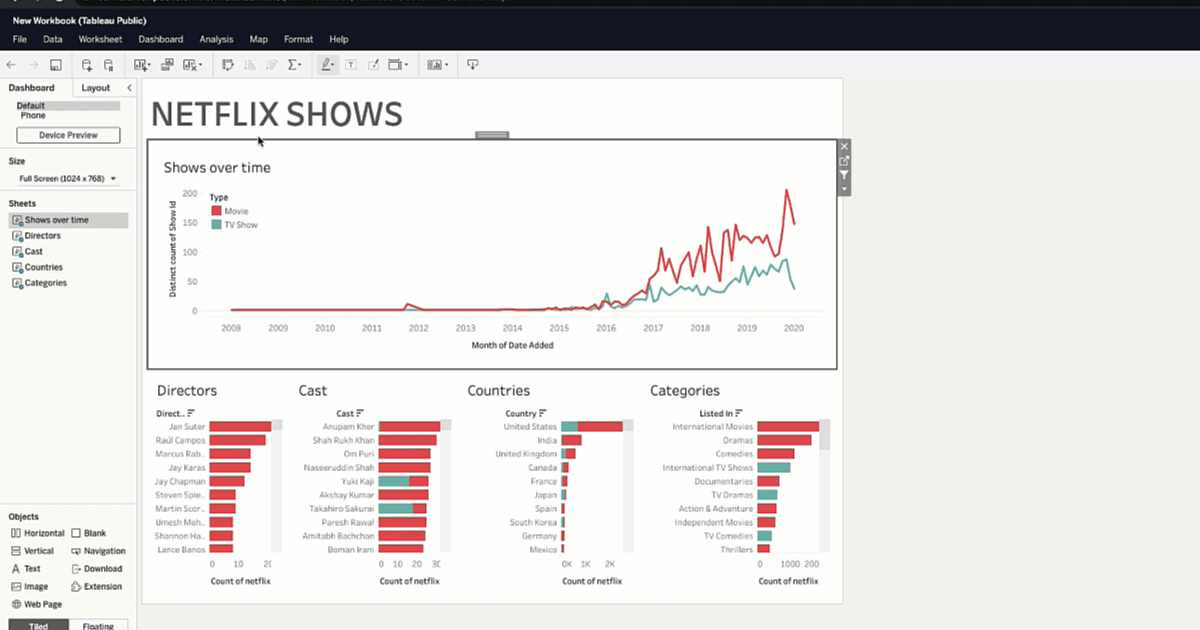
Task: Open More Options arrow on selected chart
Action: coord(844,189)
